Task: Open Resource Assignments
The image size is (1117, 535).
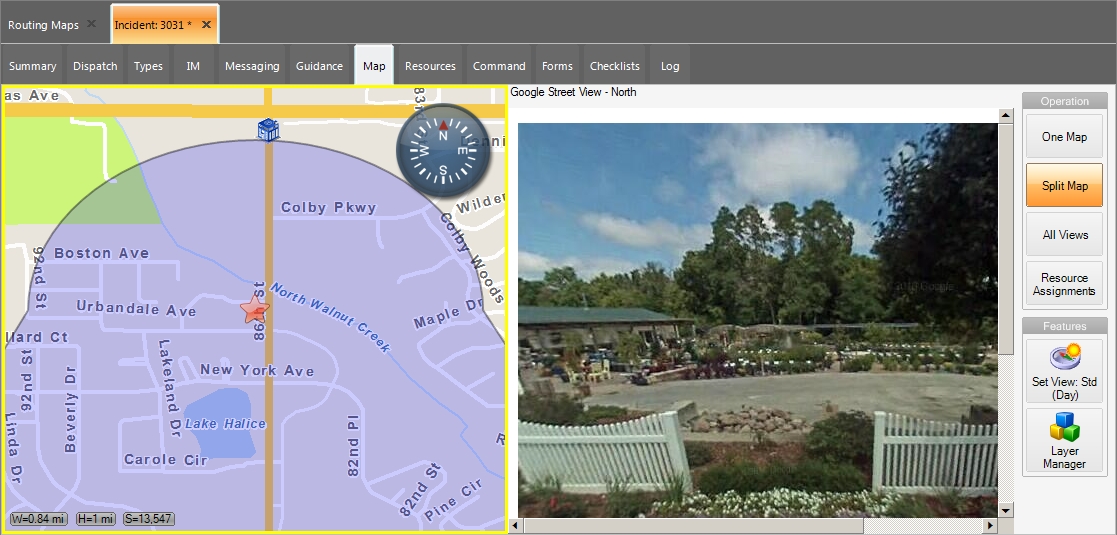Action: (x=1064, y=284)
